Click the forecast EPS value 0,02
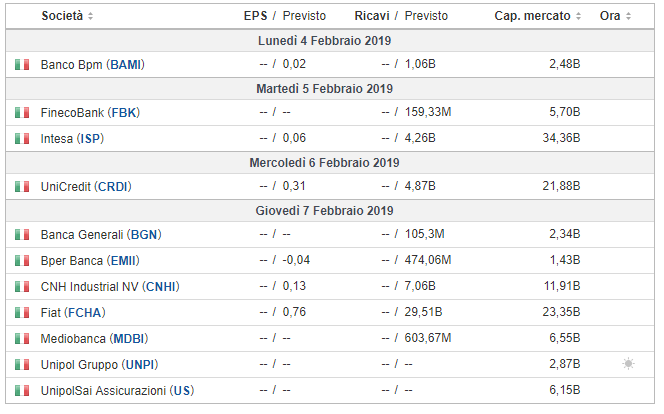This screenshot has width=664, height=414. coord(294,64)
